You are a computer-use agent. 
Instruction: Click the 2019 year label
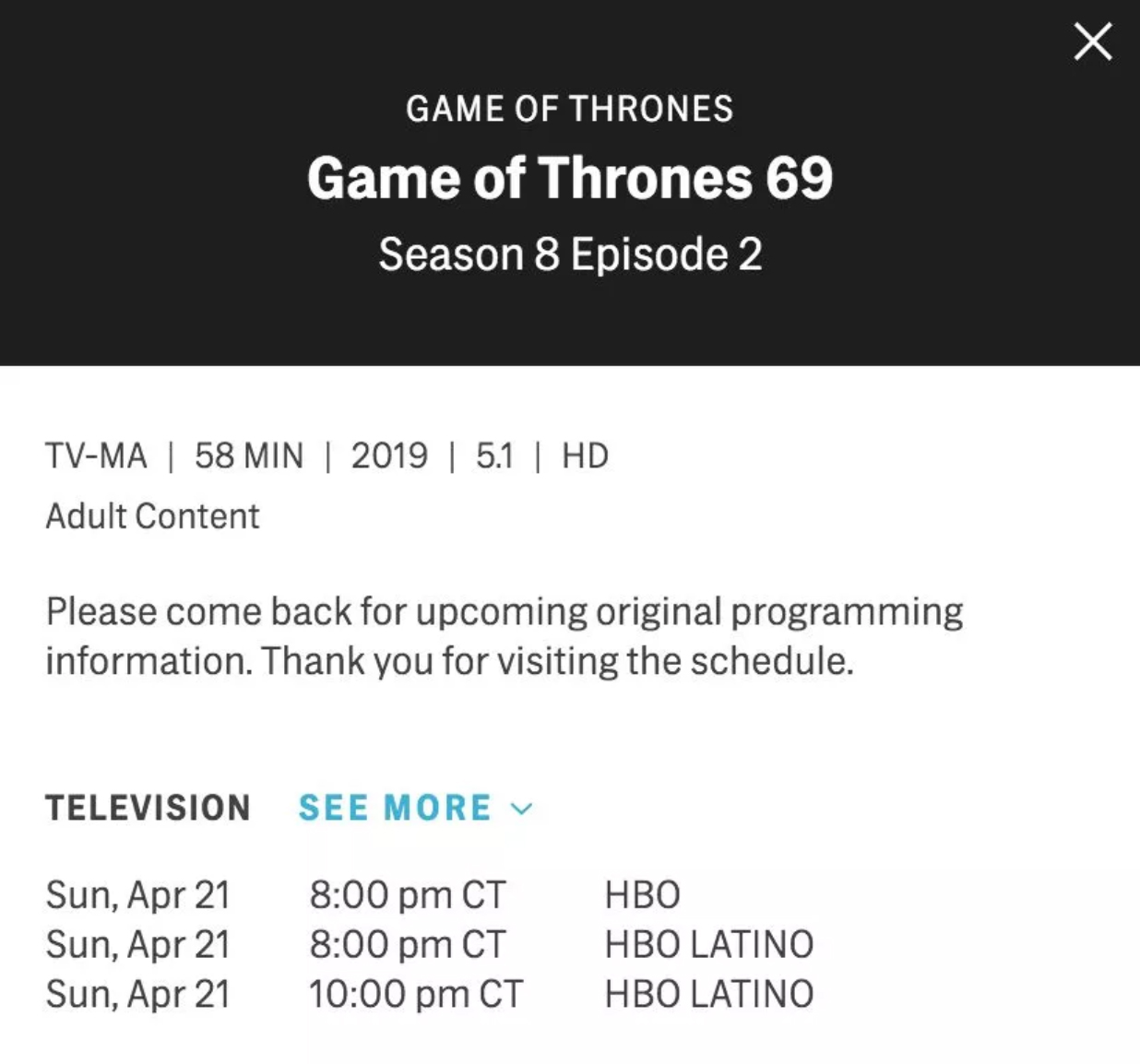pyautogui.click(x=389, y=455)
